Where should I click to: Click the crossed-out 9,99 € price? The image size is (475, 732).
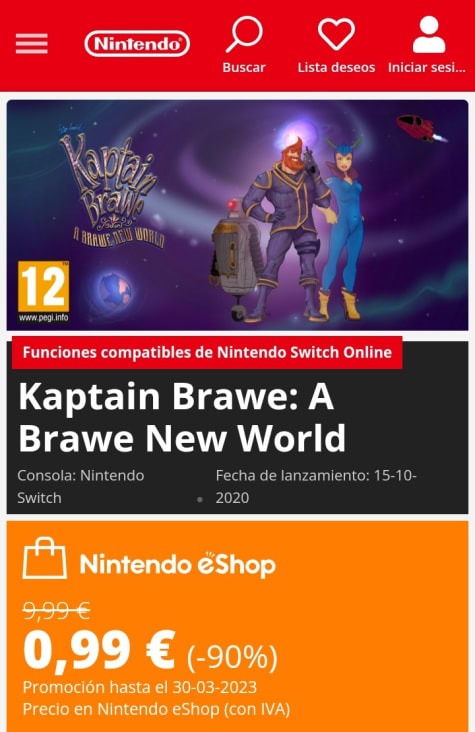pyautogui.click(x=57, y=611)
